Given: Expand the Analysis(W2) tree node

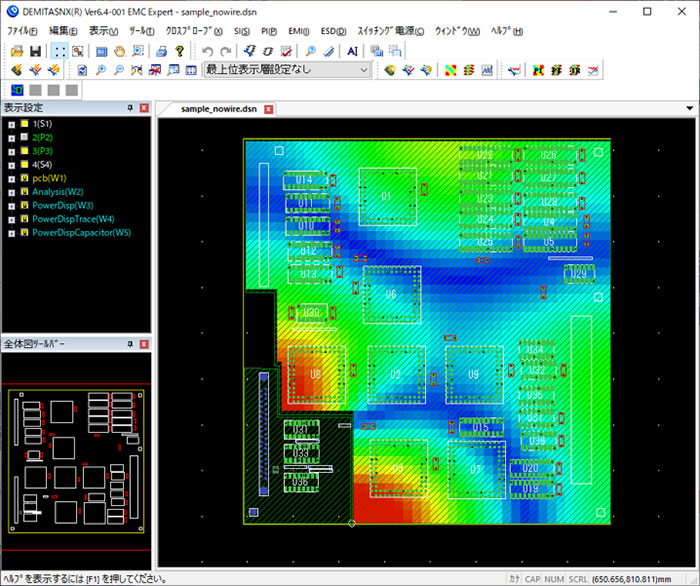Looking at the screenshot, I should click(11, 192).
